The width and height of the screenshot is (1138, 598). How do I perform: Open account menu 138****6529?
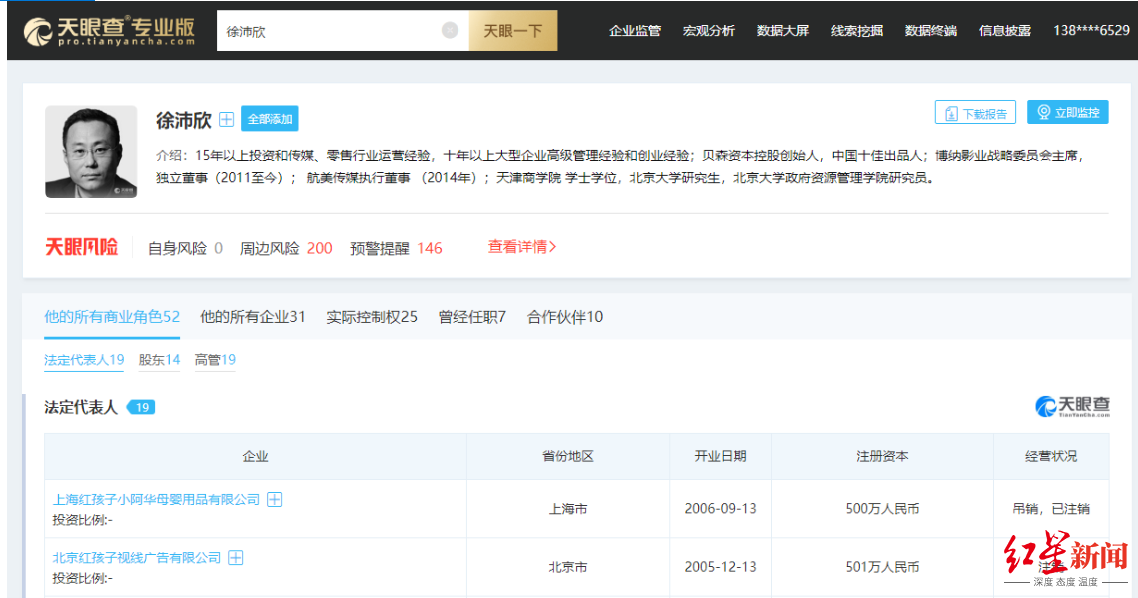coord(1091,31)
